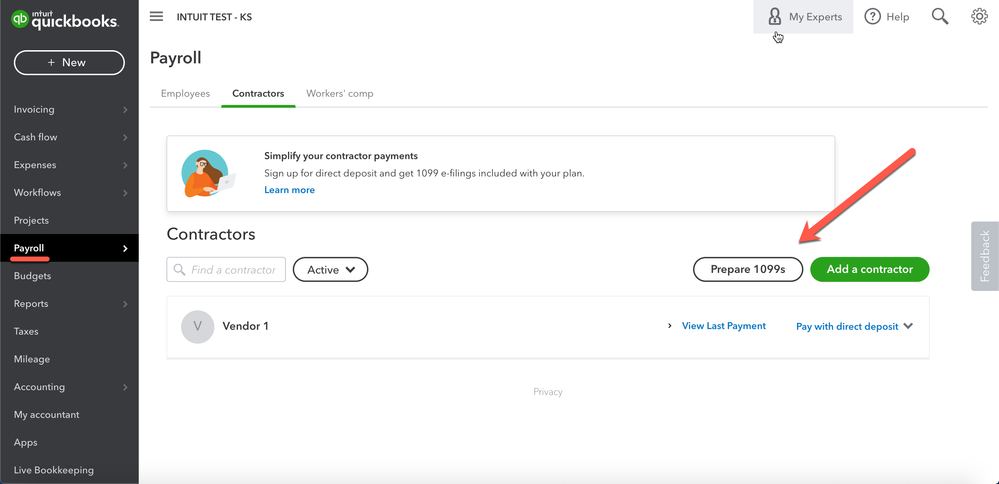This screenshot has width=999, height=484.
Task: Open the Active filter dropdown
Action: click(330, 269)
